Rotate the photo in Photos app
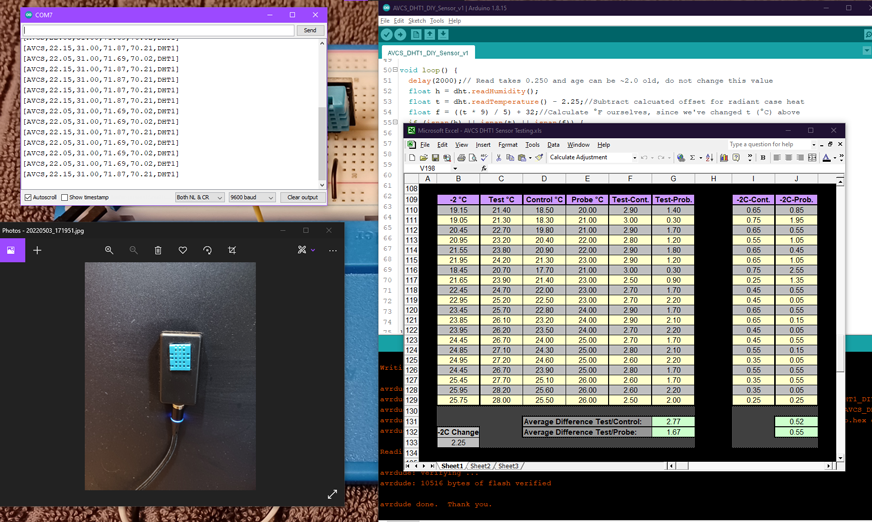 (x=207, y=250)
